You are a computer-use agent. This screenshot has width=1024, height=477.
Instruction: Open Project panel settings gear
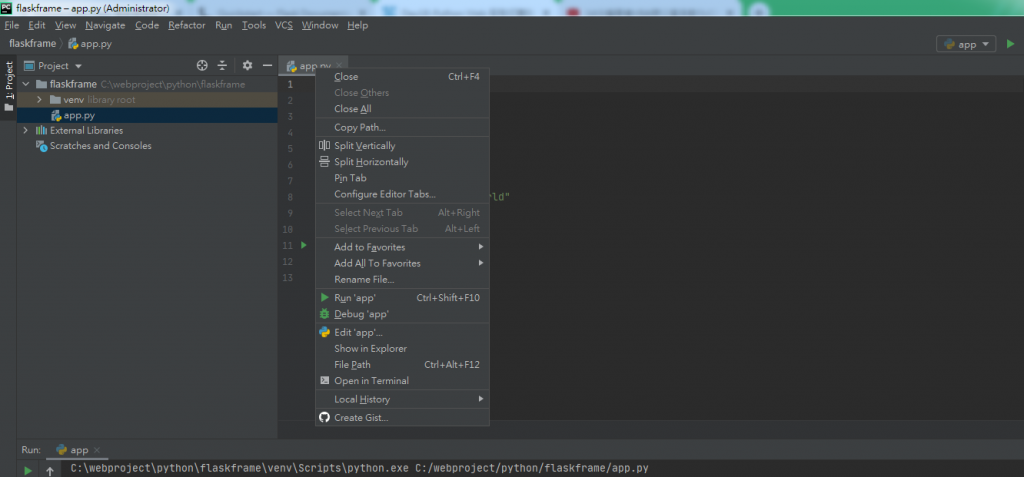247,65
